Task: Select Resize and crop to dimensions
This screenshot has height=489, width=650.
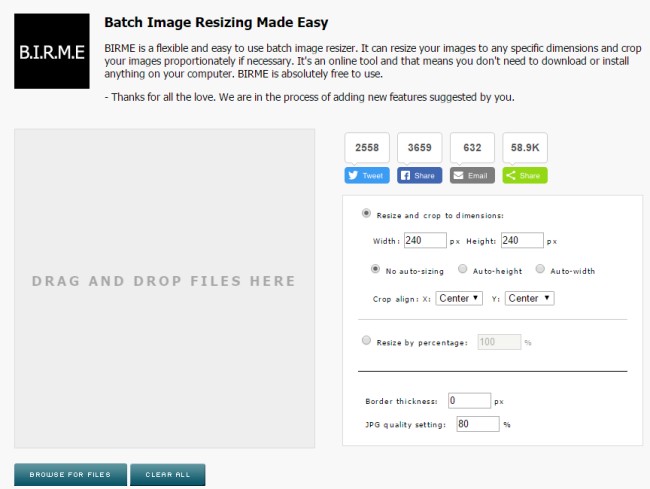Action: pos(366,213)
